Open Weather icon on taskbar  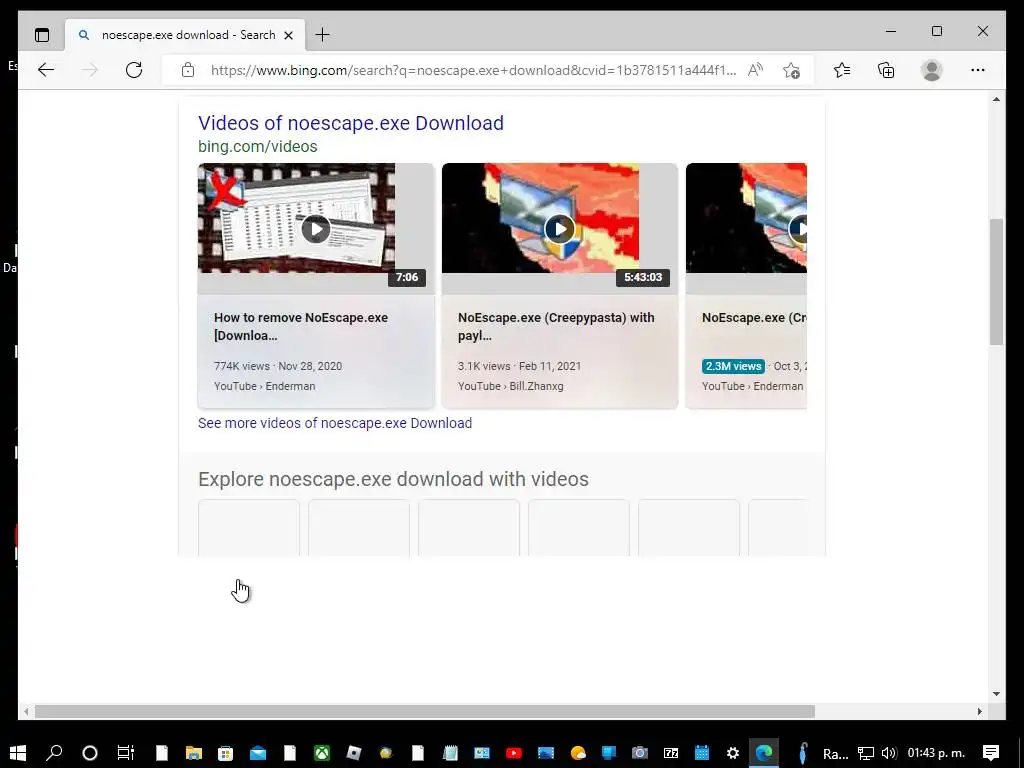(578, 753)
